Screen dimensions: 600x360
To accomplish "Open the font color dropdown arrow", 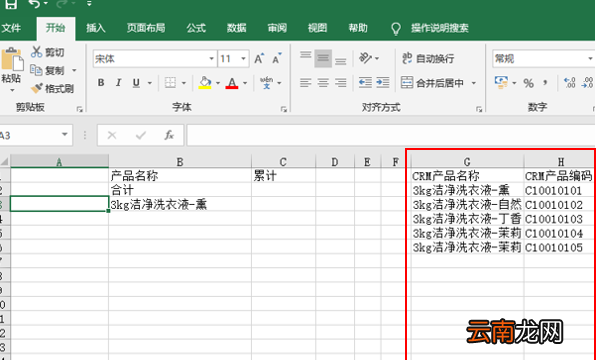I will [x=245, y=83].
